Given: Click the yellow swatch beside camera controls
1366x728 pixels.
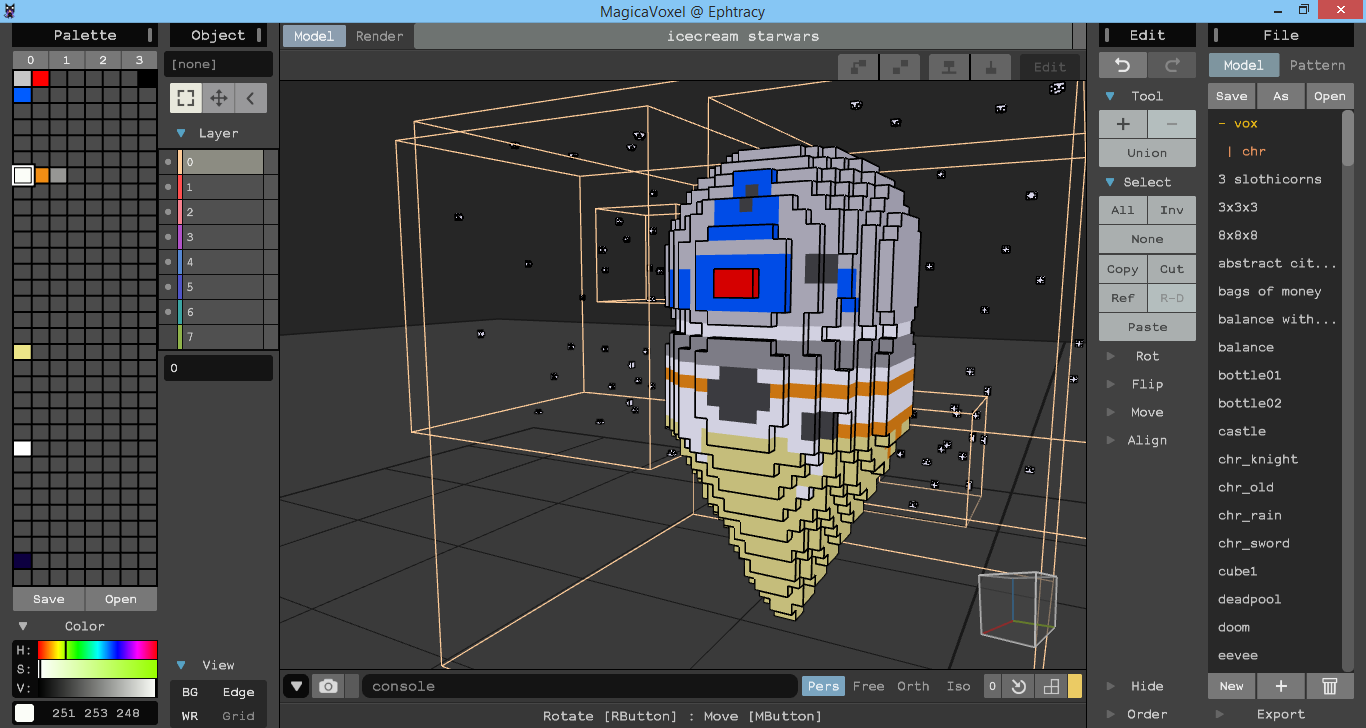Looking at the screenshot, I should tap(1075, 686).
